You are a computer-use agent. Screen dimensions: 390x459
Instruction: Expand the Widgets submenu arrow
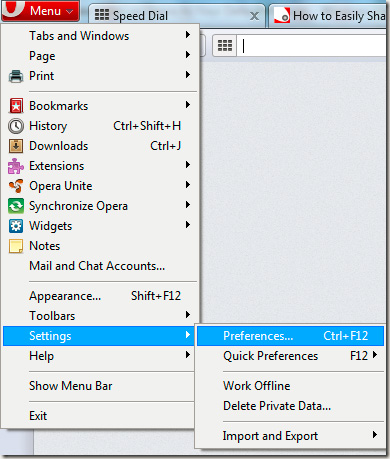click(188, 225)
